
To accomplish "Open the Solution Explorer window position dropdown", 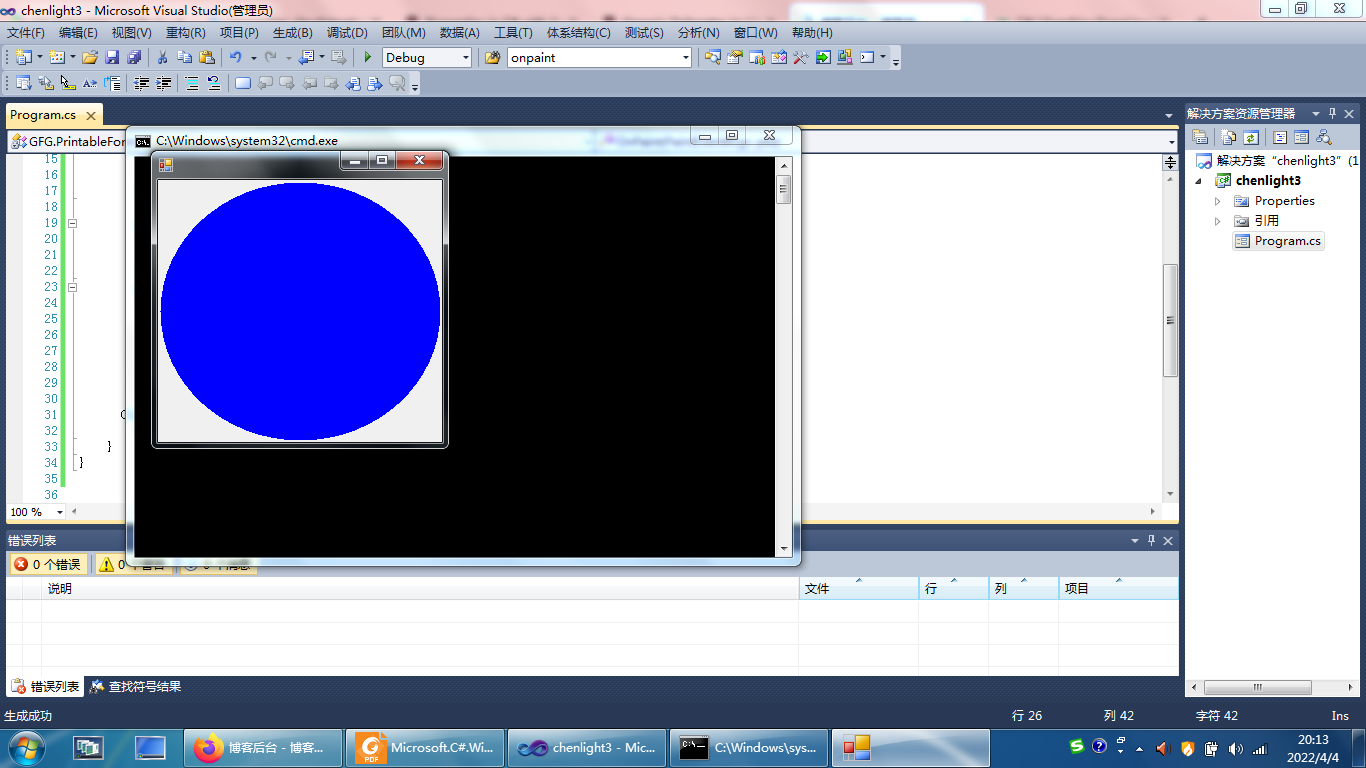I will tap(1316, 114).
